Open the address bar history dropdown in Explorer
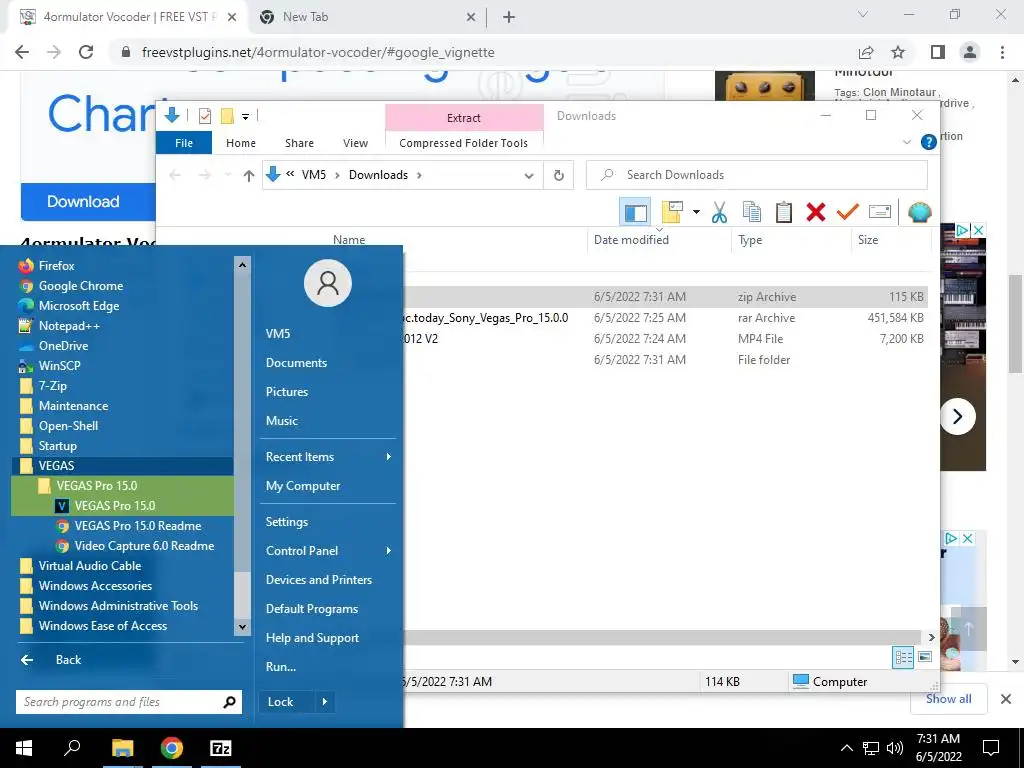Viewport: 1024px width, 768px height. click(x=529, y=175)
